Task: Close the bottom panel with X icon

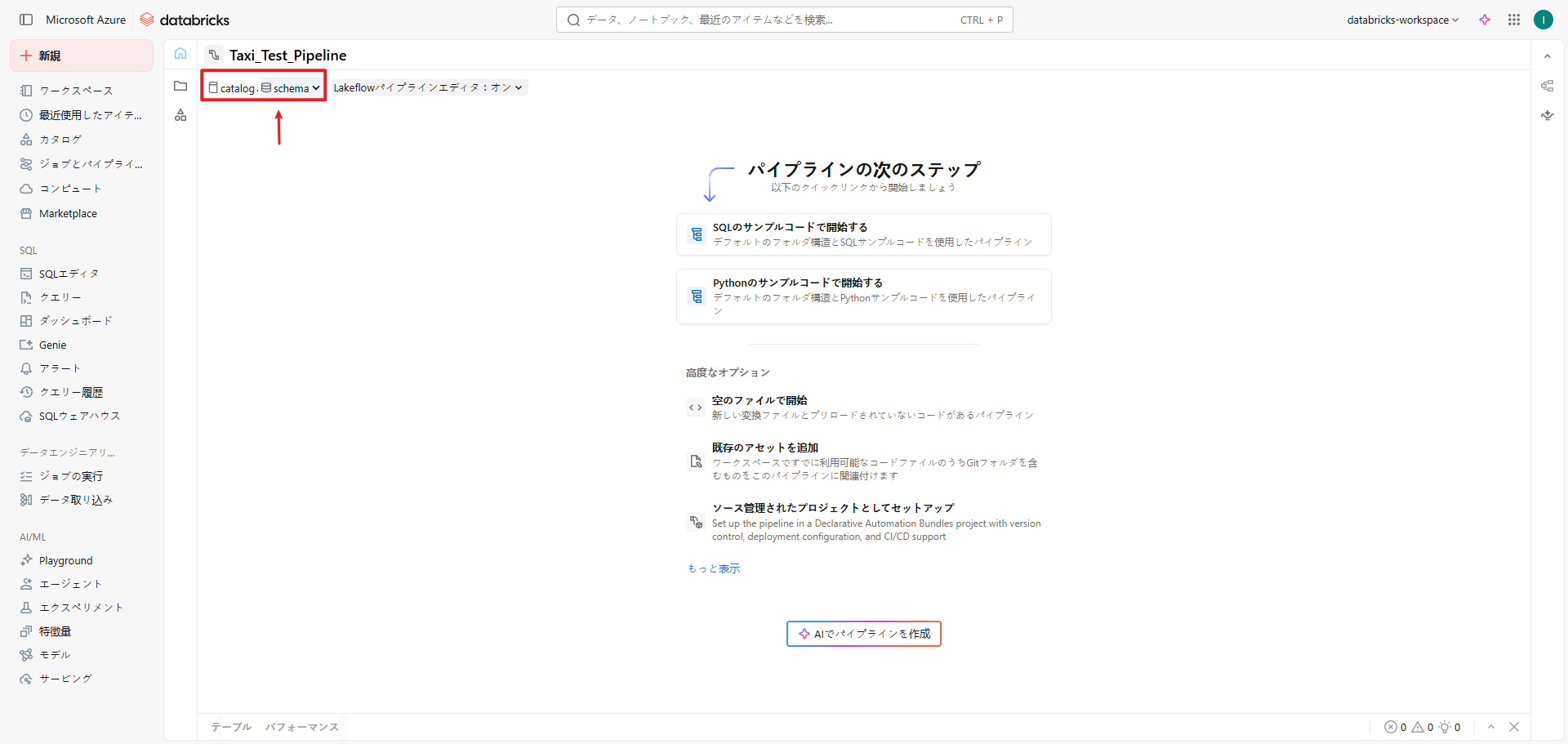Action: point(1514,727)
